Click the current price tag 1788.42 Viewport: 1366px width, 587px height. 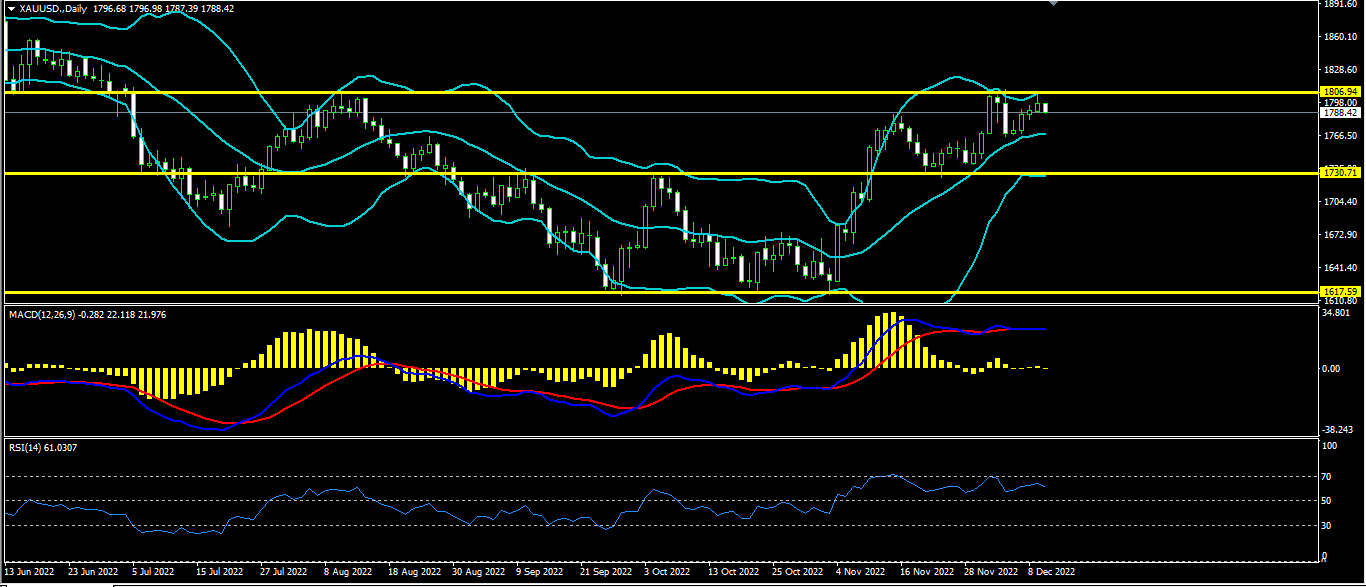[1339, 112]
